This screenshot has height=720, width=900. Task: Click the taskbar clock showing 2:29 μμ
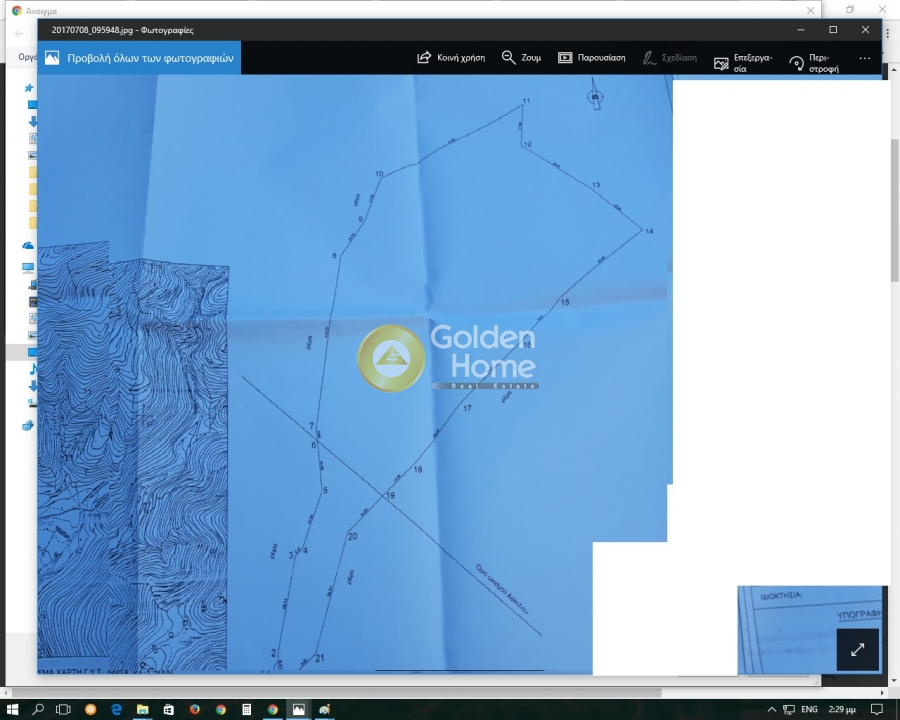click(x=842, y=709)
